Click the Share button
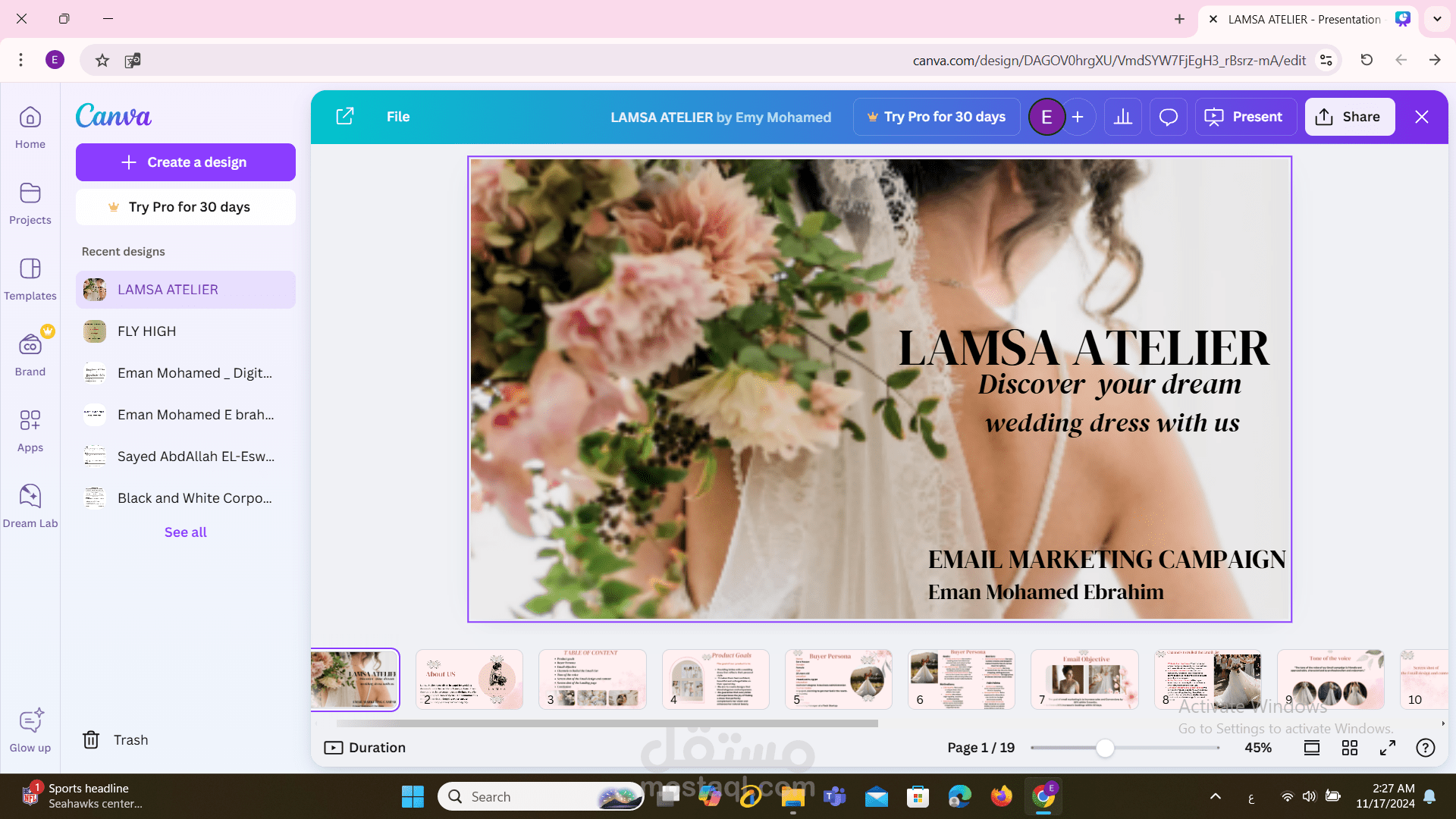Screen dimensions: 1456x819 pos(1349,117)
